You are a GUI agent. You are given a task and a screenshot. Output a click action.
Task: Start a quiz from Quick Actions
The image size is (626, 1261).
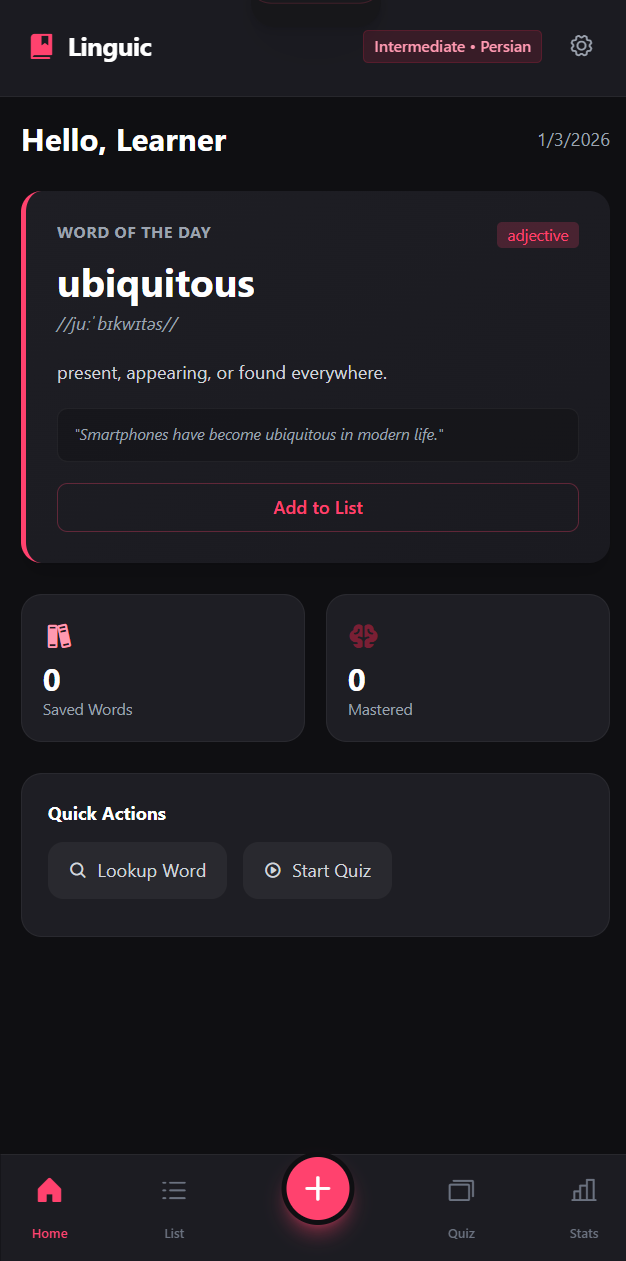(x=317, y=870)
